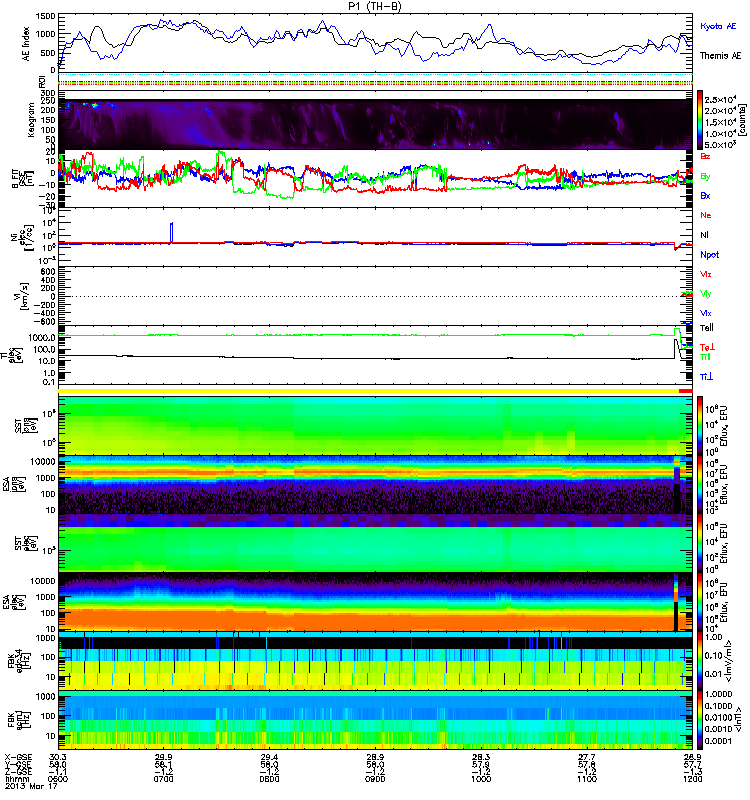The image size is (750, 800).
Task: Select the red Ne legend label
Action: click(x=706, y=215)
